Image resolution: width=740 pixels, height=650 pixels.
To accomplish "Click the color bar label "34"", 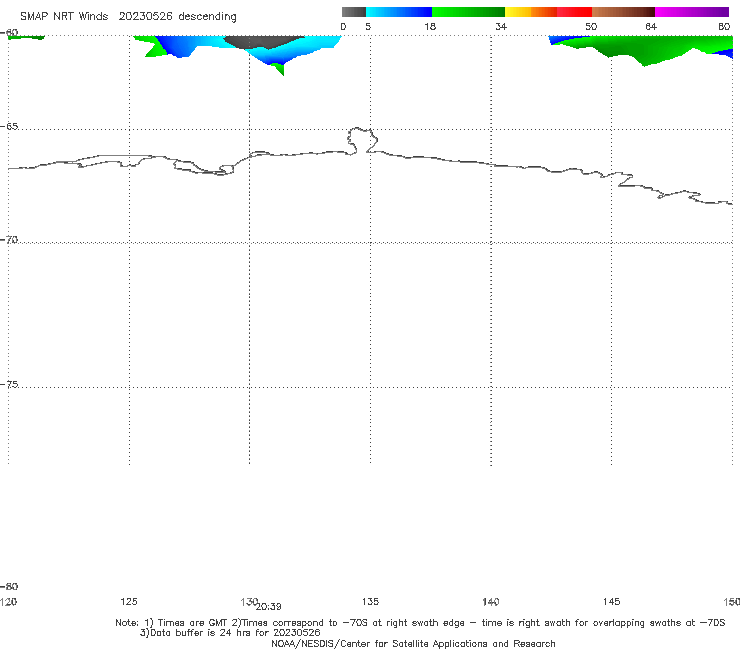I will [501, 27].
